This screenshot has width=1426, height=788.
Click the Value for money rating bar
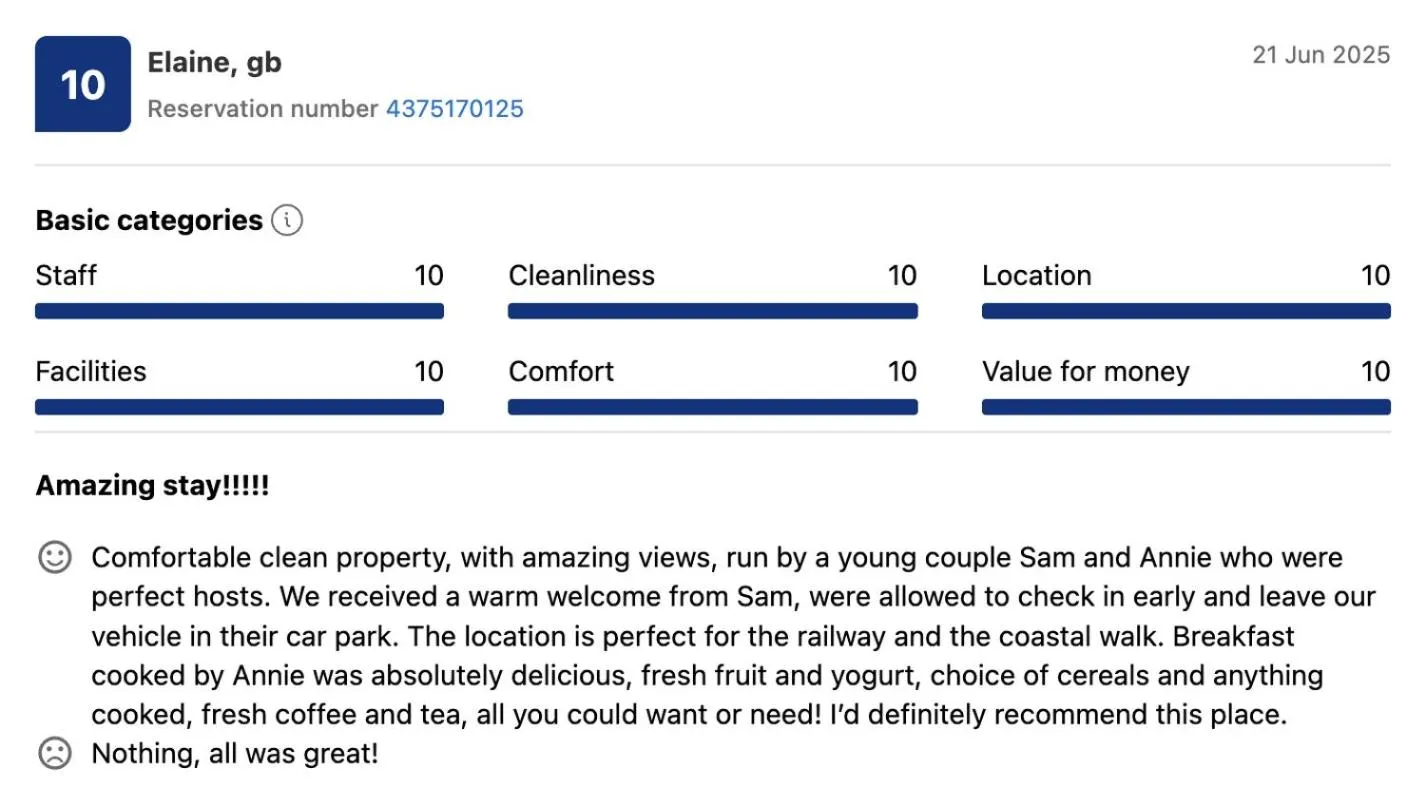click(x=1186, y=407)
